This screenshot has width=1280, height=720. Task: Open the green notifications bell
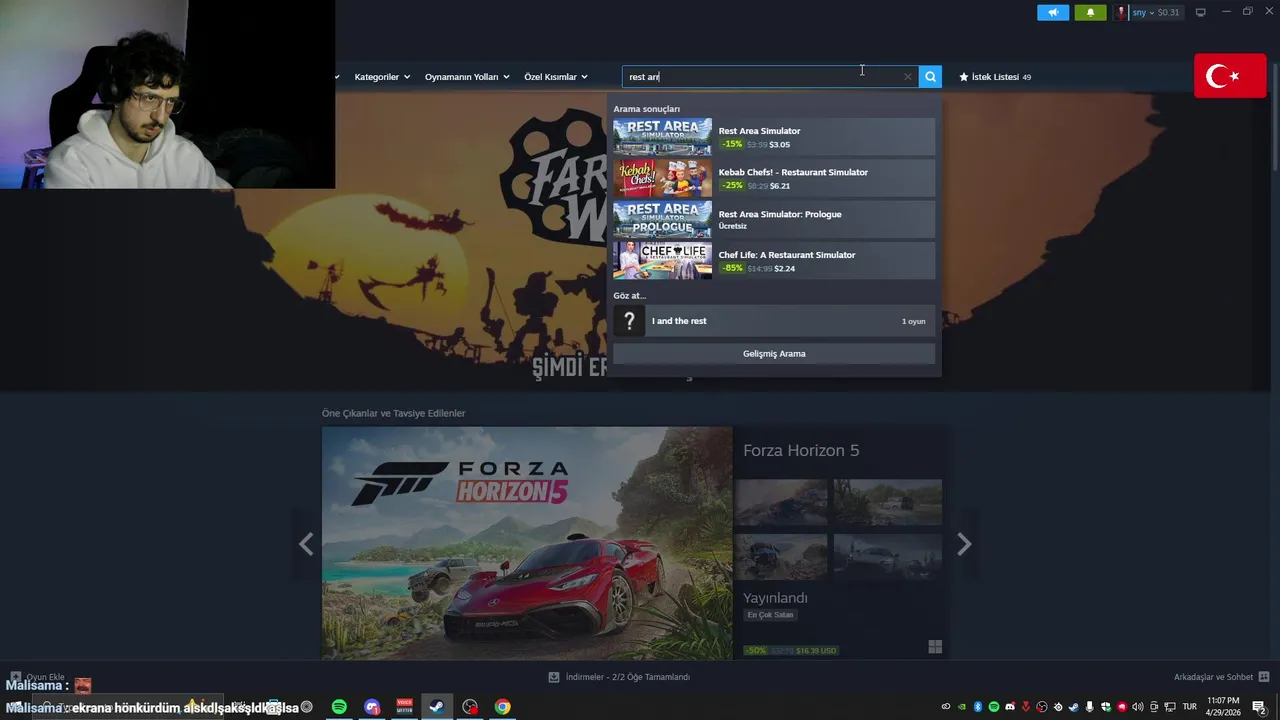pos(1090,12)
